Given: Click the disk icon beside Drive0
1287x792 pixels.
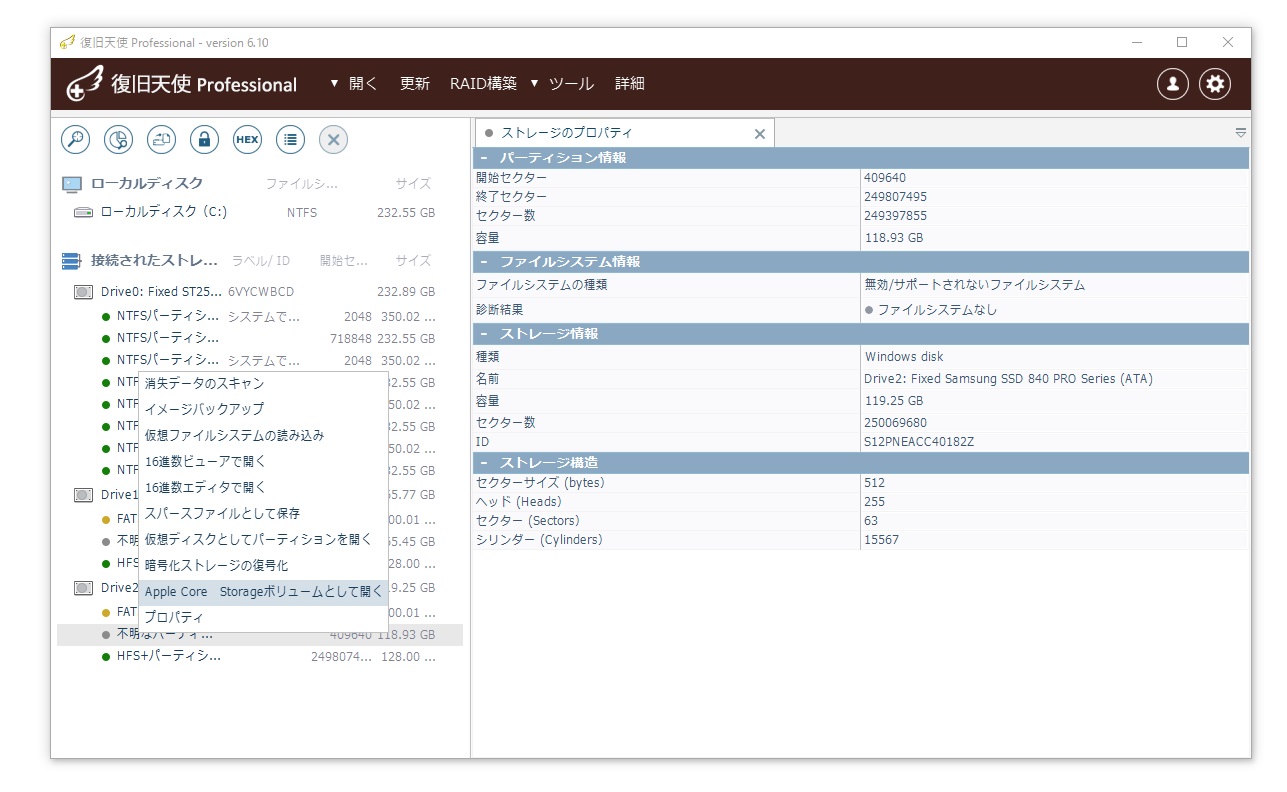Looking at the screenshot, I should click(x=84, y=292).
